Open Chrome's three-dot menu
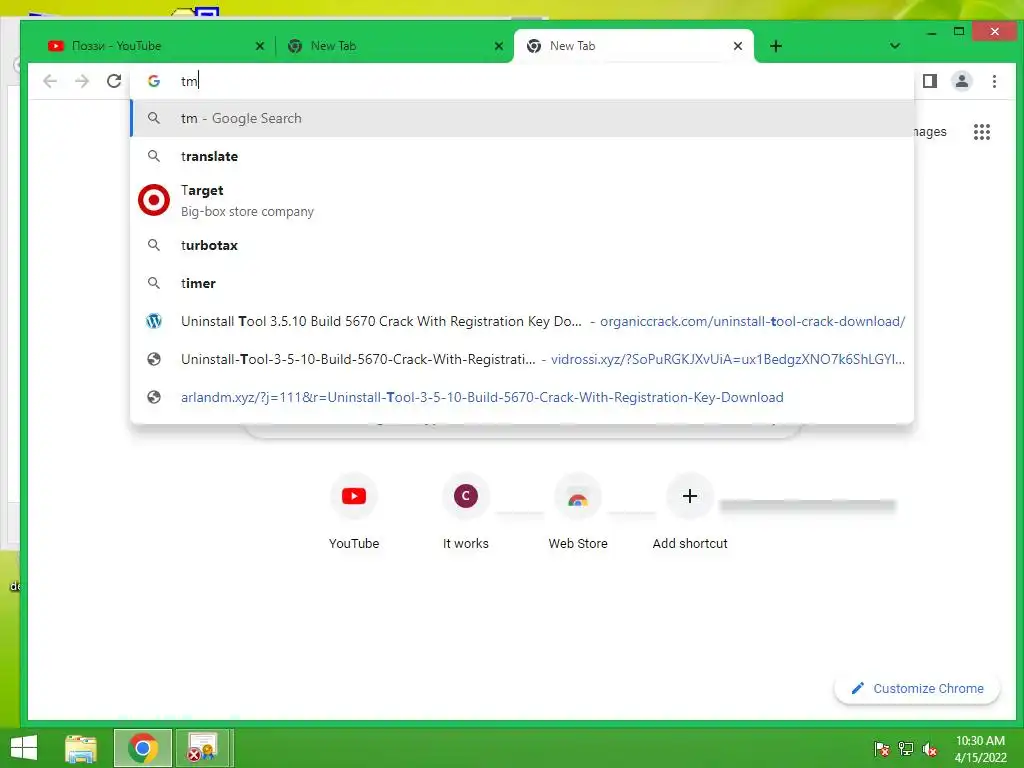 pos(994,81)
